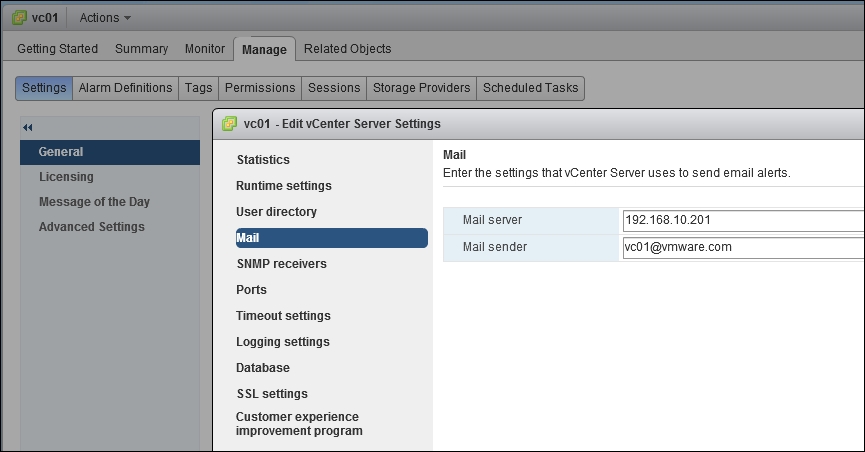Open Related Objects tab
The width and height of the screenshot is (865, 452).
click(x=348, y=49)
